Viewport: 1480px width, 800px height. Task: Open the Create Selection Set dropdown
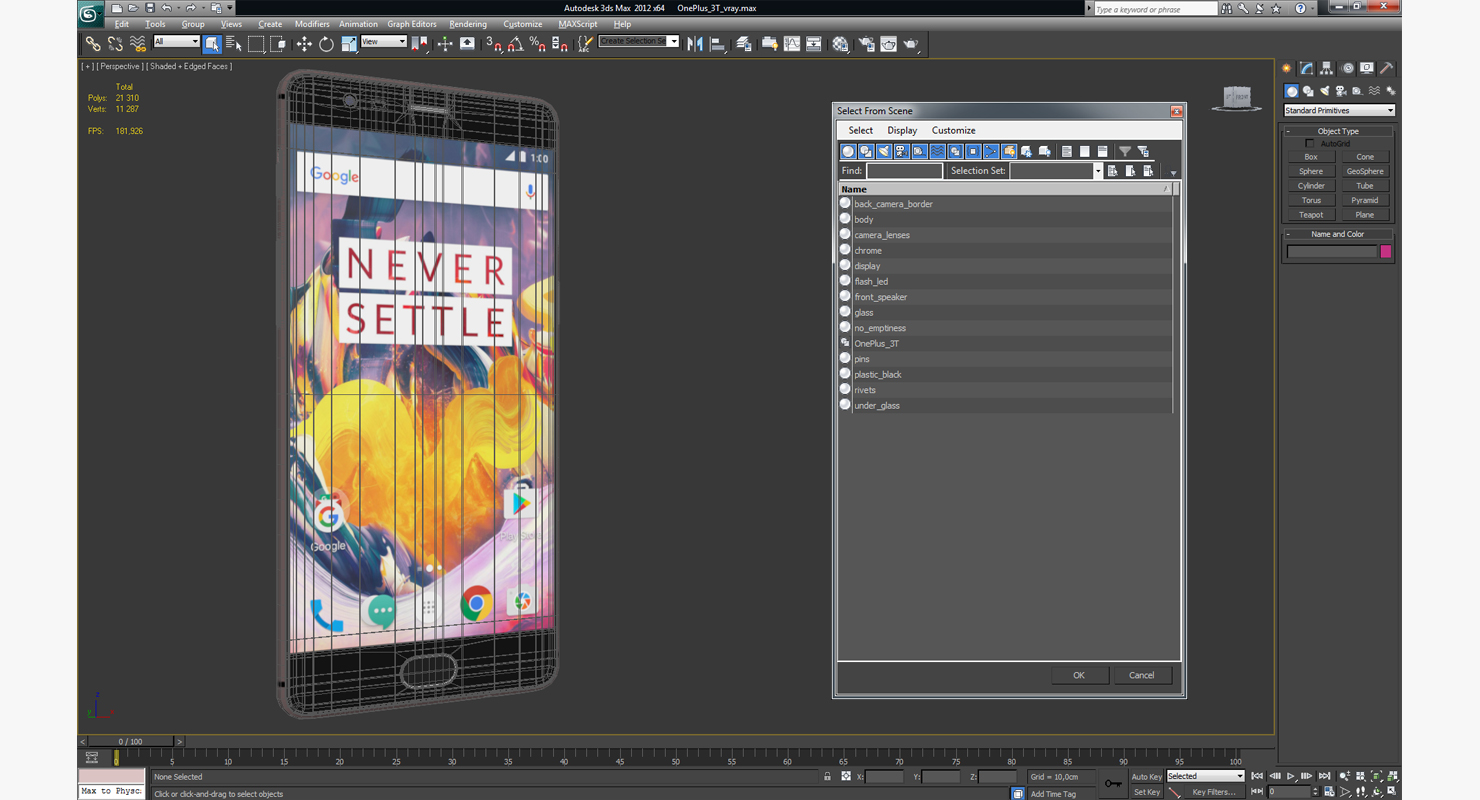tap(639, 42)
